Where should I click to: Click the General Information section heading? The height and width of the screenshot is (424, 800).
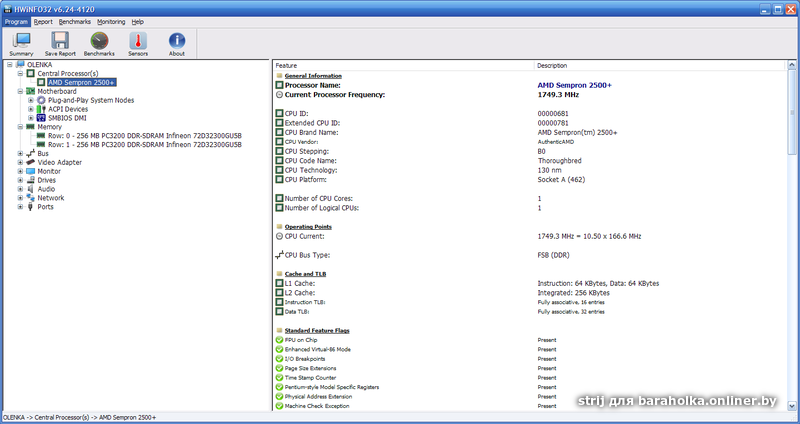[313, 76]
